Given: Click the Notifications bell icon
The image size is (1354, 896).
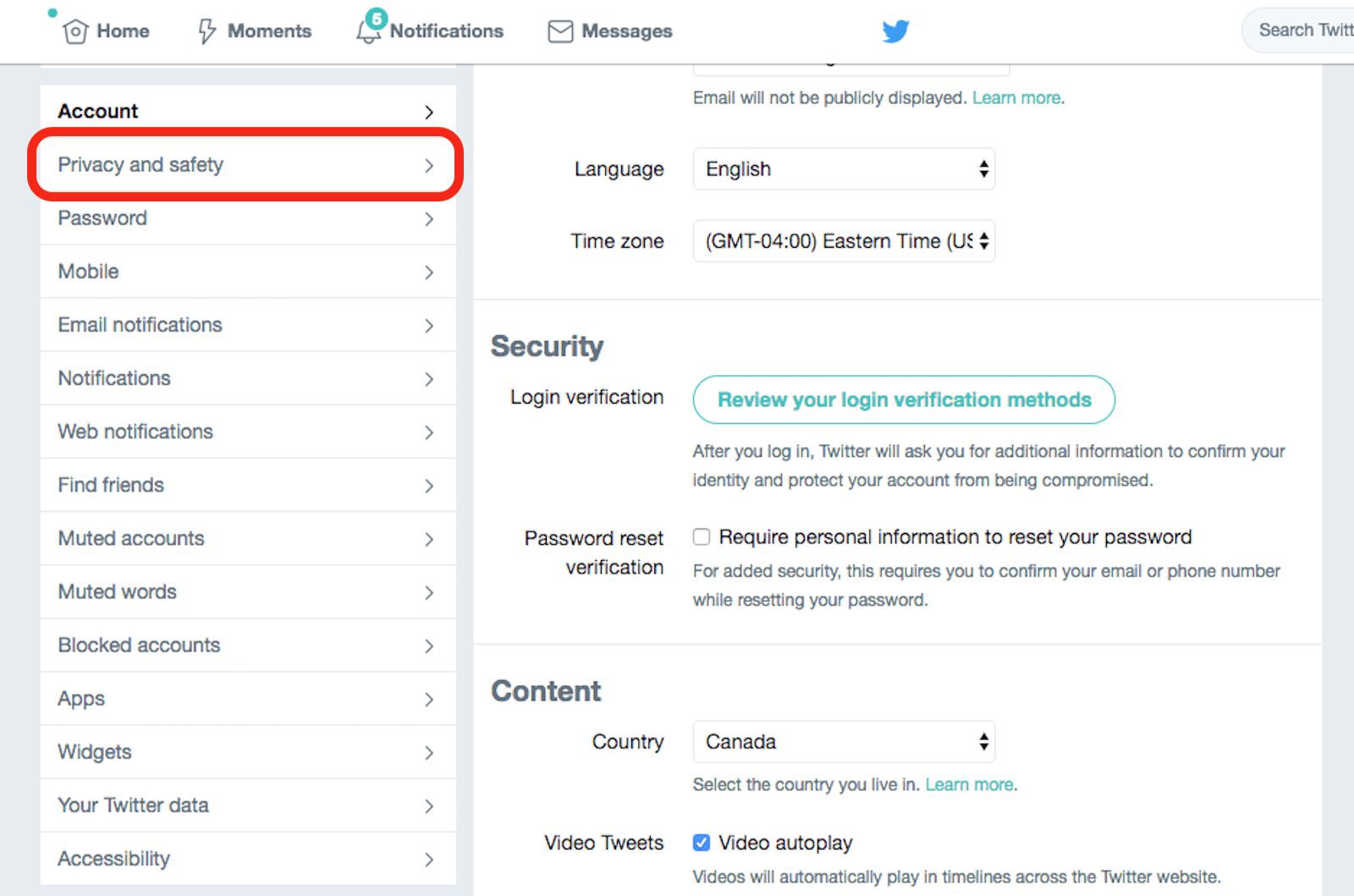Looking at the screenshot, I should (x=368, y=31).
